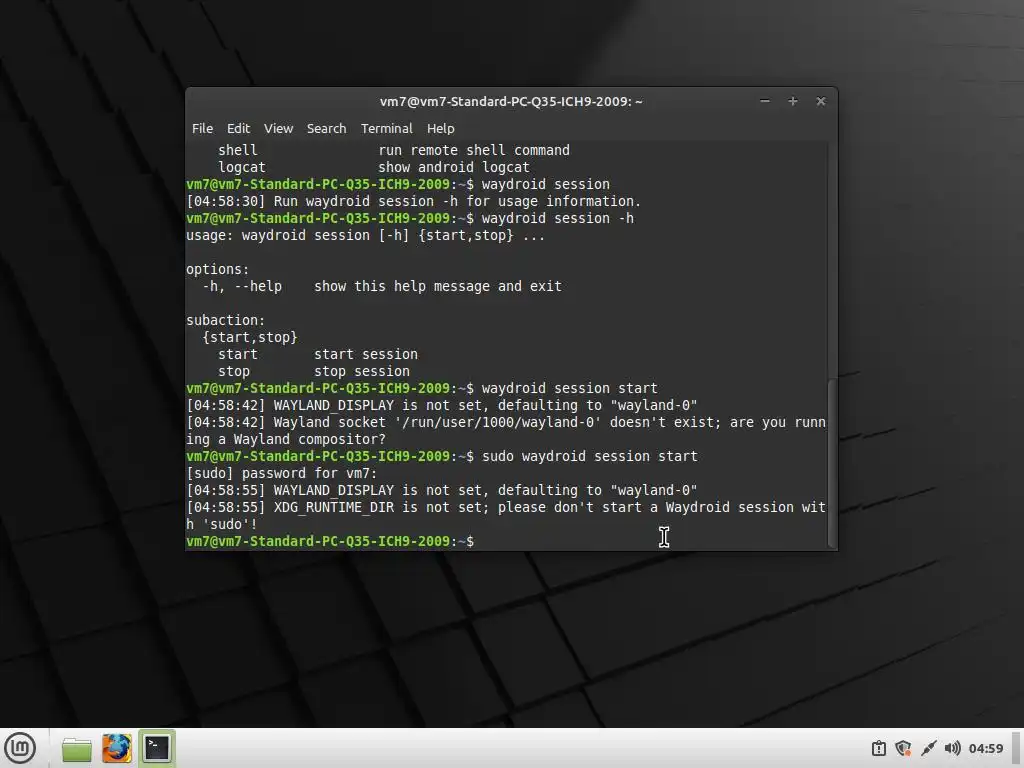
Task: Click text 'show this help message and exit'
Action: click(438, 286)
